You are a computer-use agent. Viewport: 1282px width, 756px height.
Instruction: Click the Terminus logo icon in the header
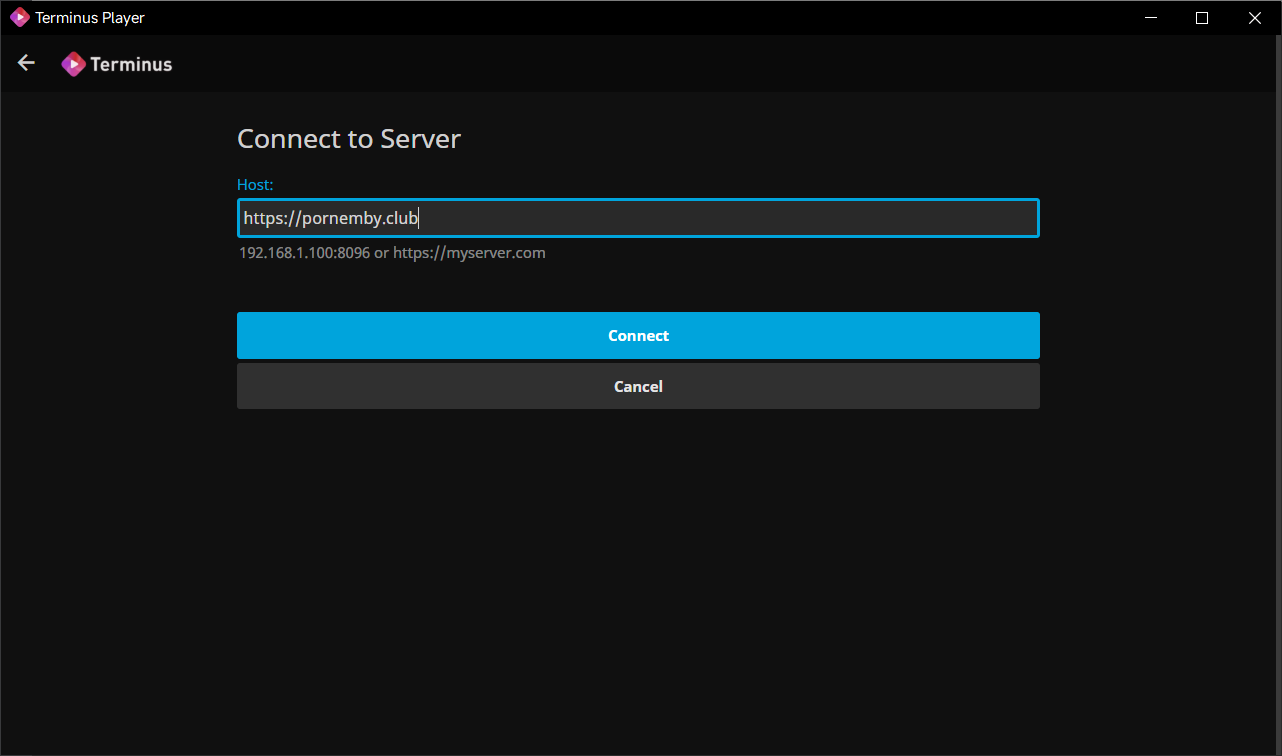[73, 64]
